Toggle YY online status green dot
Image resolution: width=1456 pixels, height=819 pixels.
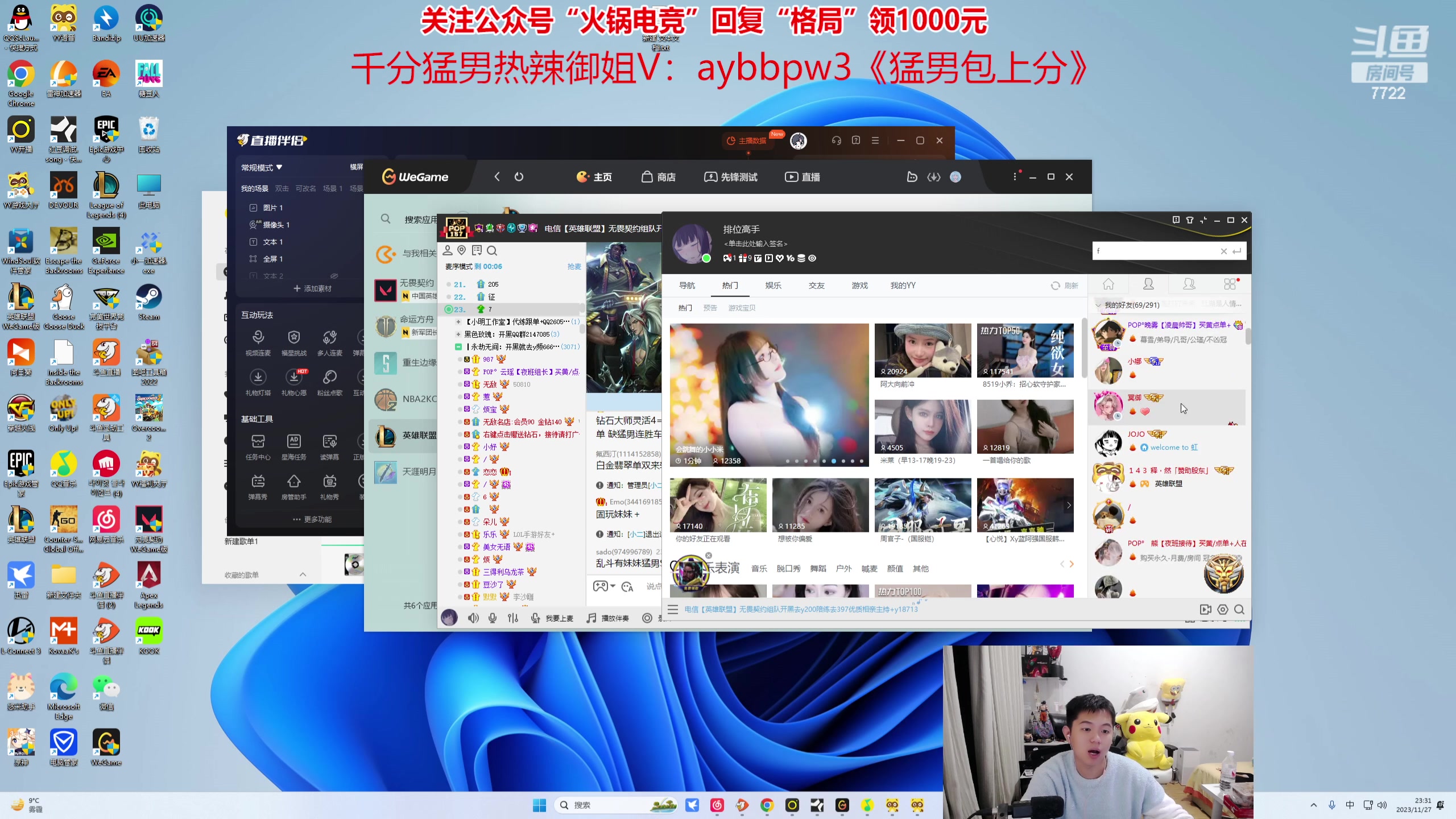pyautogui.click(x=706, y=258)
